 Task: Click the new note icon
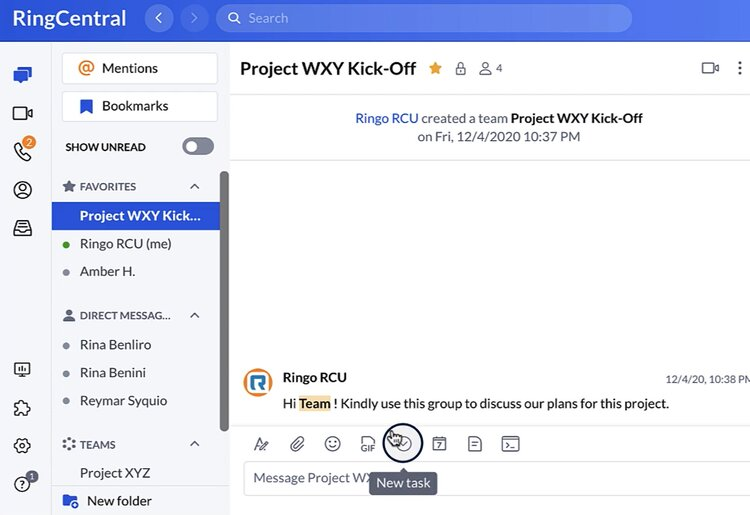coord(475,444)
